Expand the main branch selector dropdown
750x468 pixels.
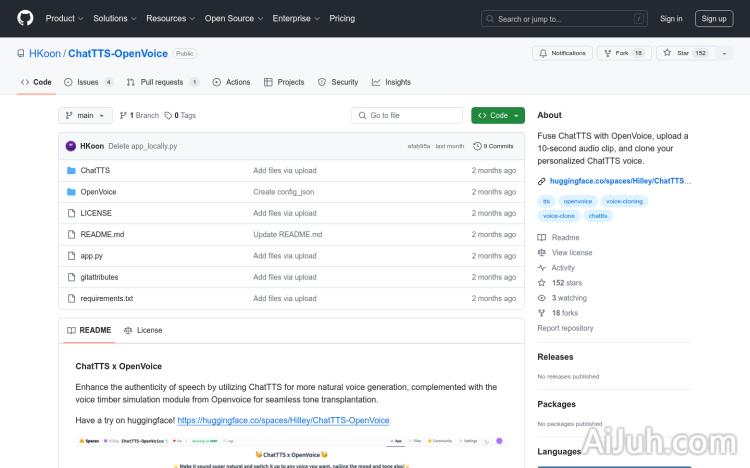click(x=84, y=116)
